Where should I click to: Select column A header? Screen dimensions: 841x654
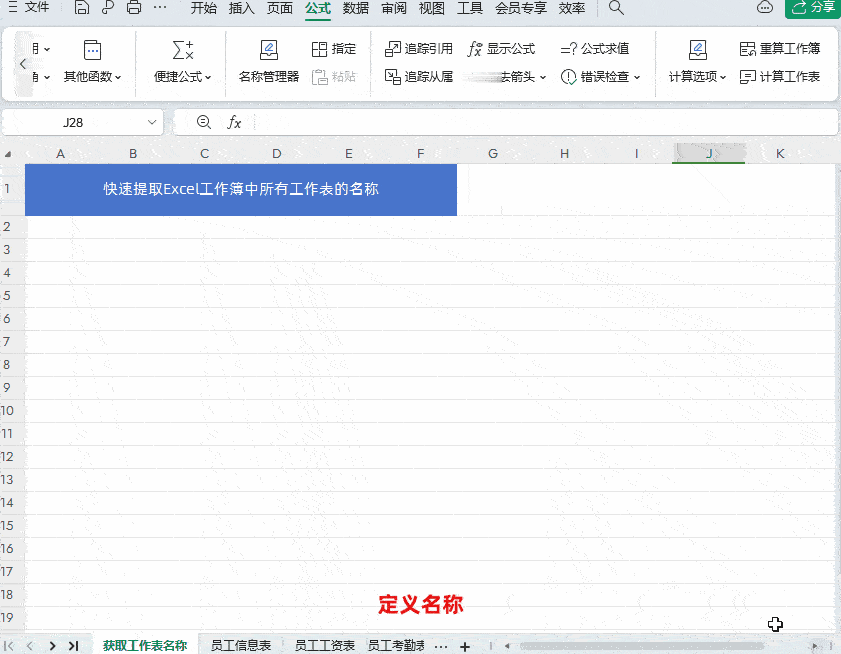pos(61,154)
